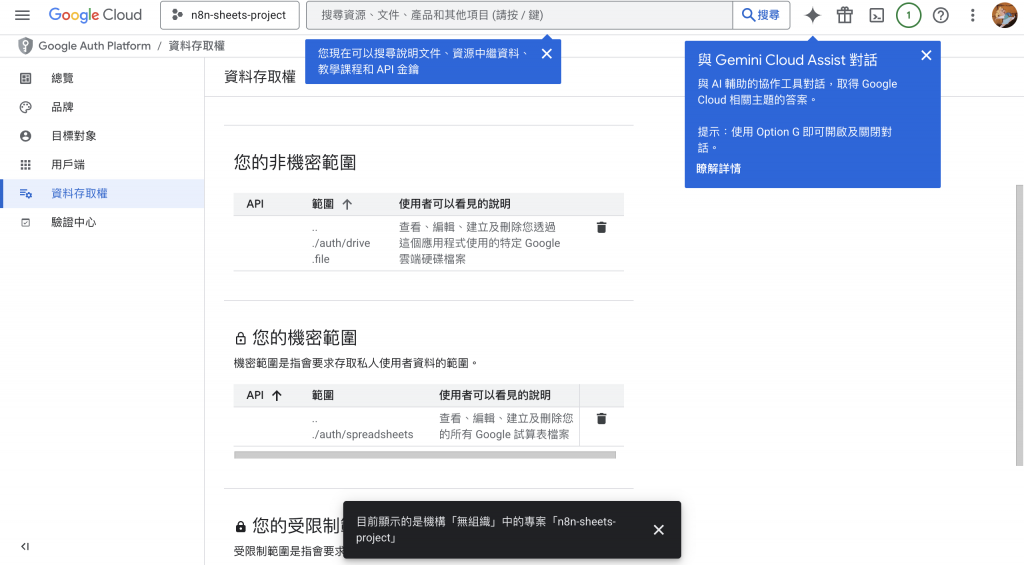Click the 您的非機密範圍 heading
Image resolution: width=1024 pixels, height=565 pixels.
[x=295, y=163]
